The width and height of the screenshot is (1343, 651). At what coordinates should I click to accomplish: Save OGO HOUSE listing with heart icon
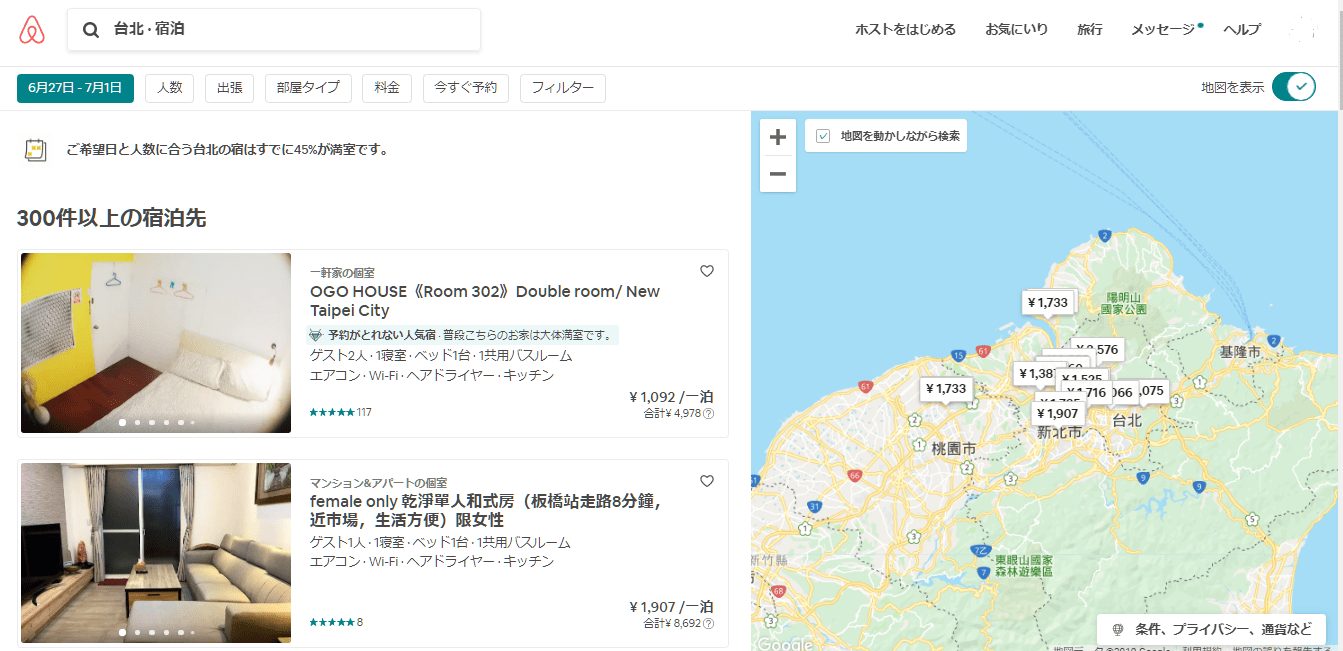tap(707, 271)
